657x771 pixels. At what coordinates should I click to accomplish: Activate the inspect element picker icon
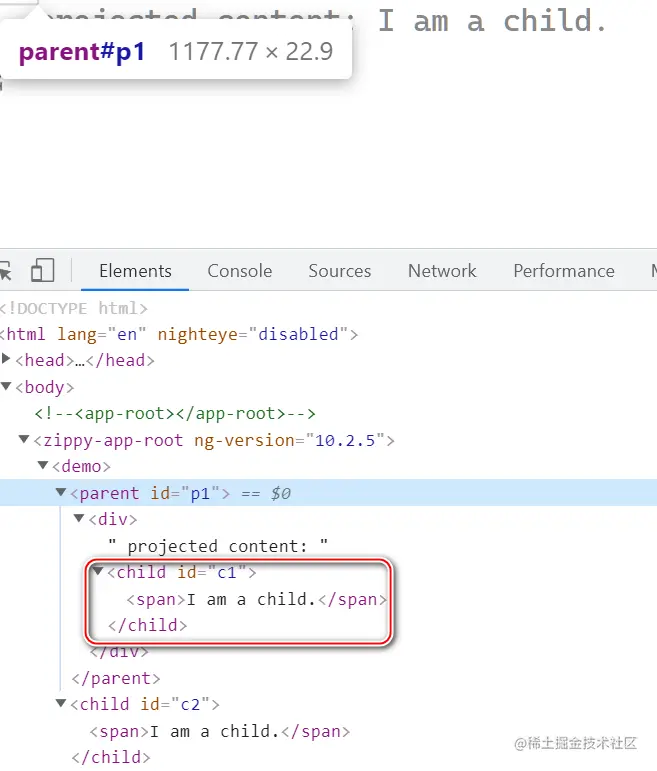click(x=5, y=270)
